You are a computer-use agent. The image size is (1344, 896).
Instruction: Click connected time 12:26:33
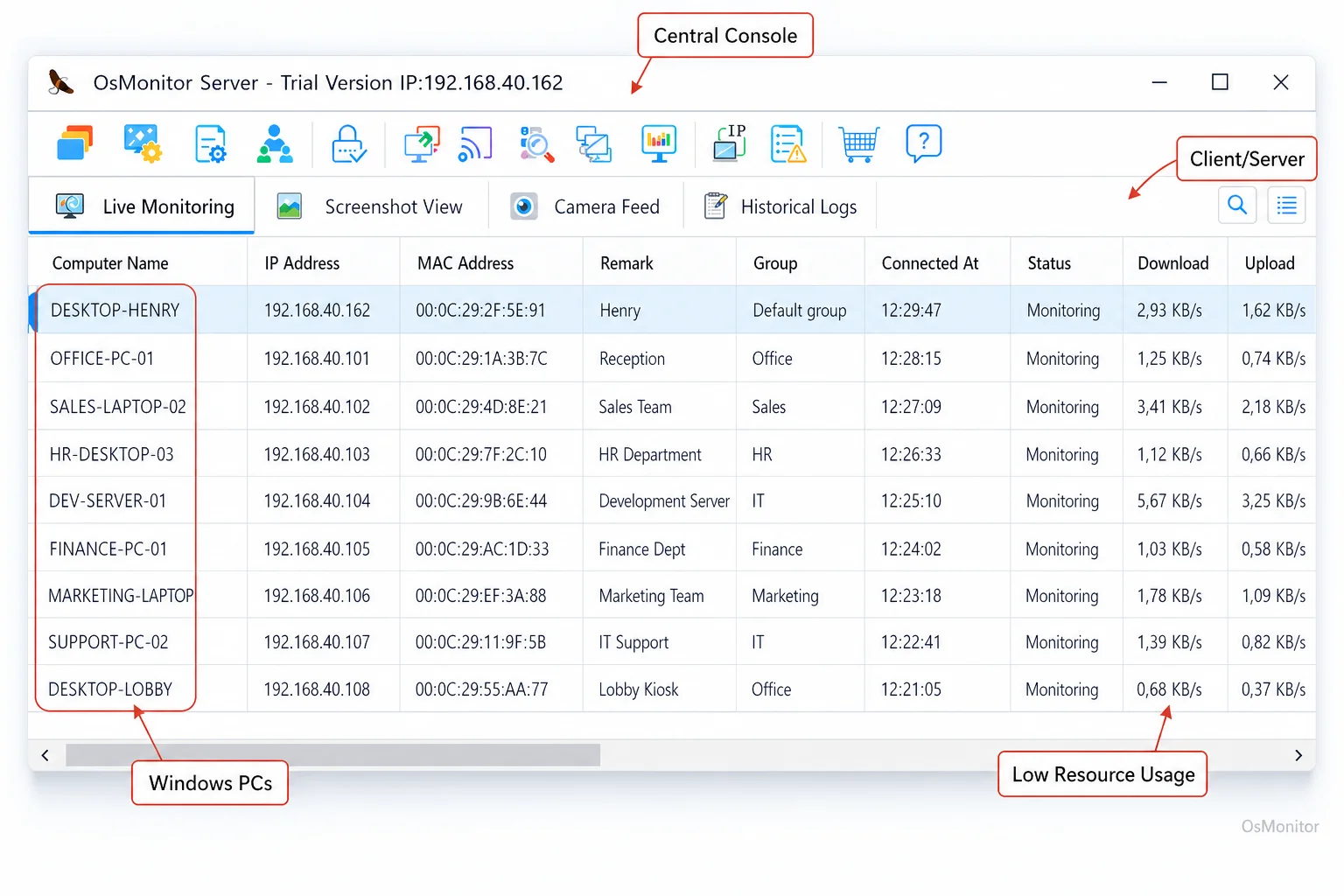[x=911, y=455]
